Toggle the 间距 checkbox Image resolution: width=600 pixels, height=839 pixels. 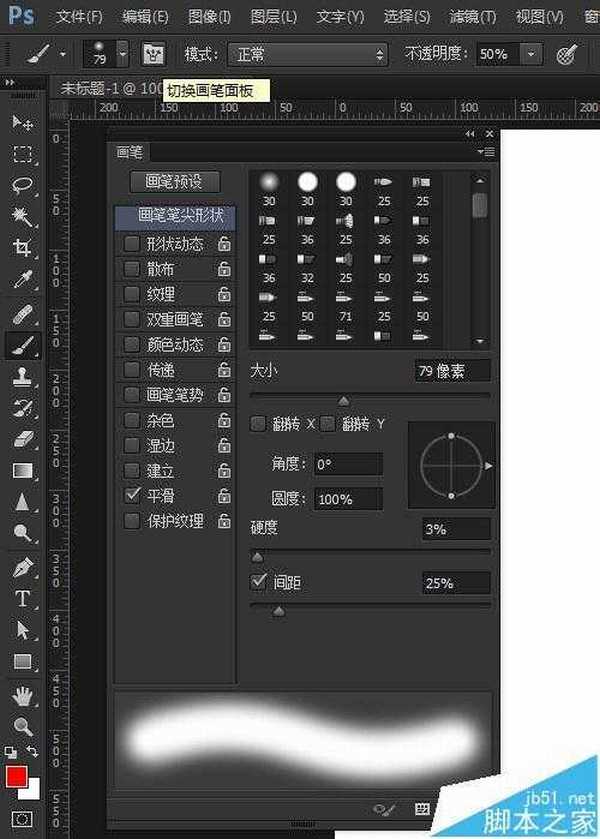click(259, 581)
